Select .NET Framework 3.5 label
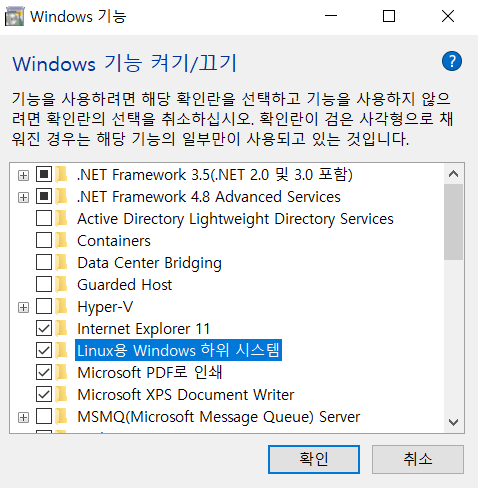The width and height of the screenshot is (478, 488). pos(215,175)
